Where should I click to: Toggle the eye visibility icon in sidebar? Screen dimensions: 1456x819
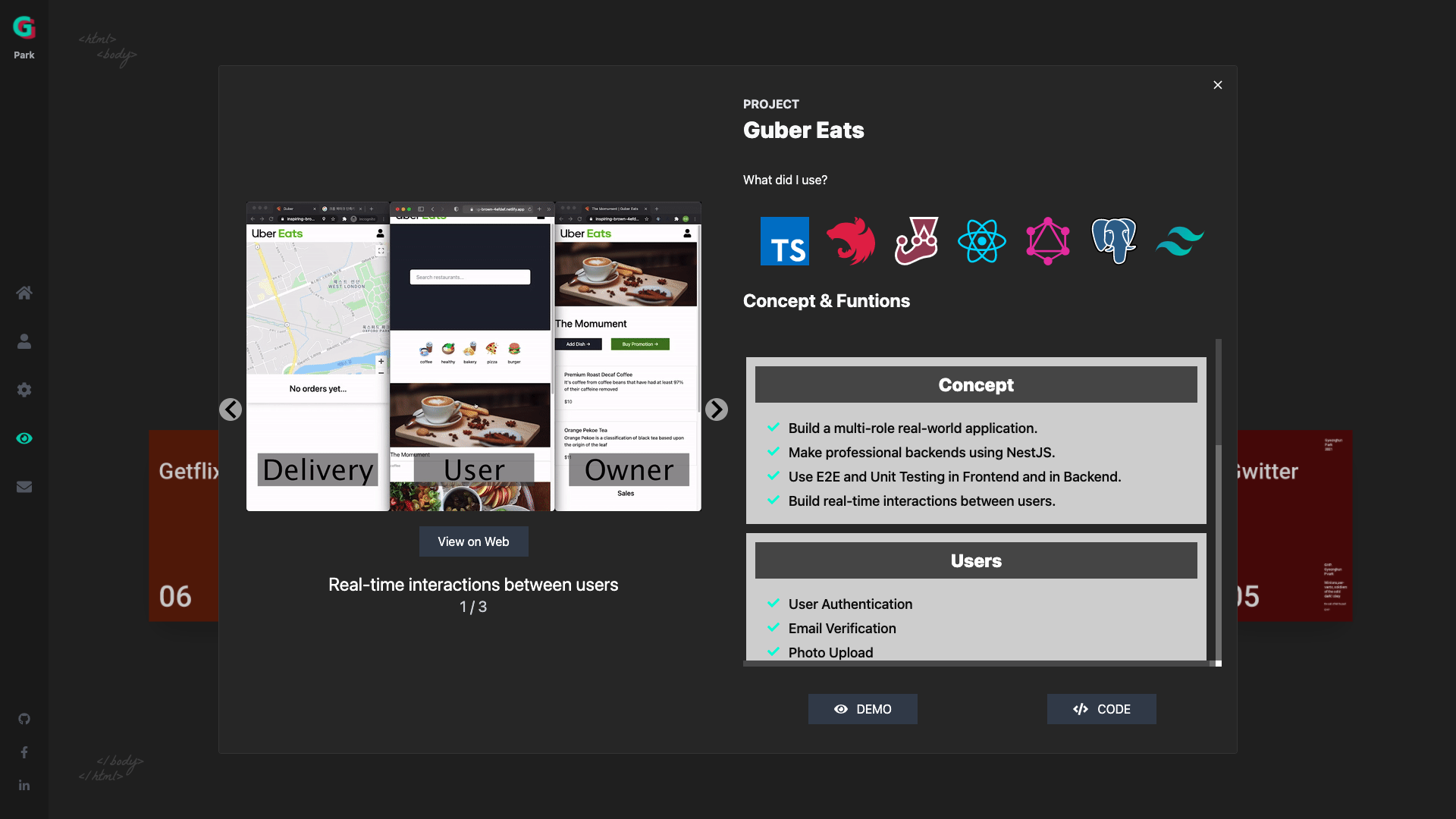pyautogui.click(x=24, y=438)
